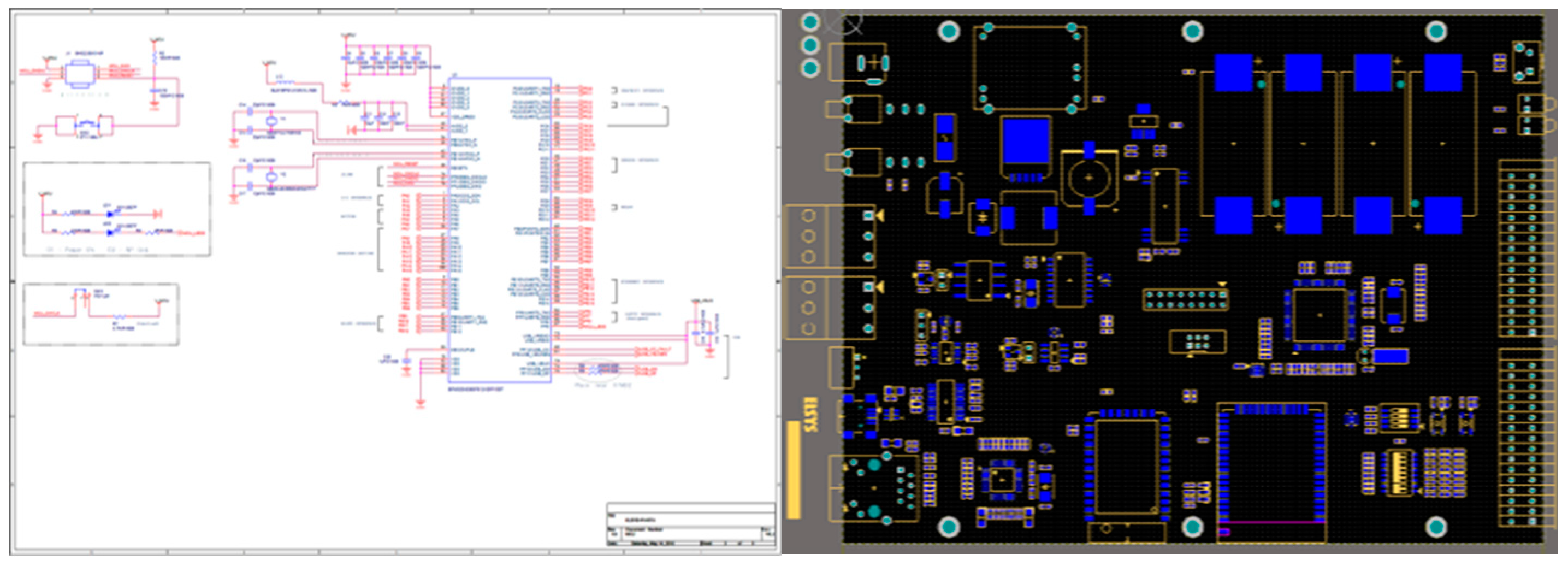Click the yellow bar on PCB's left edge
The height and width of the screenshot is (566, 1568).
tap(793, 469)
